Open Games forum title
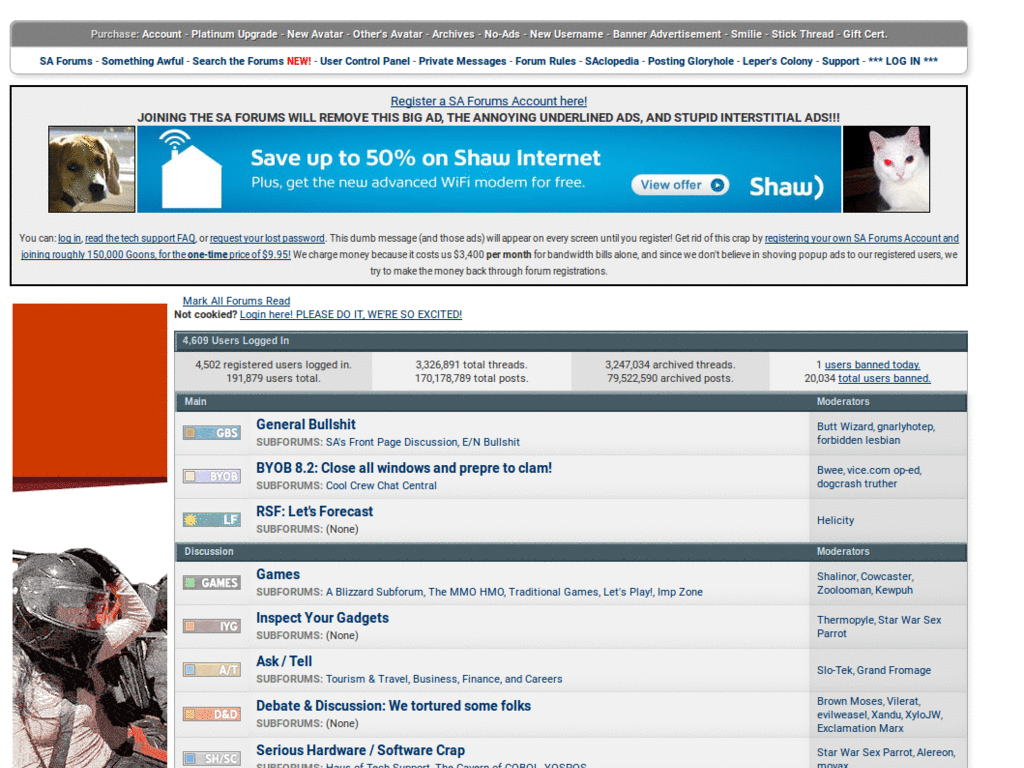Screen dimensions: 1024x768 [x=278, y=575]
